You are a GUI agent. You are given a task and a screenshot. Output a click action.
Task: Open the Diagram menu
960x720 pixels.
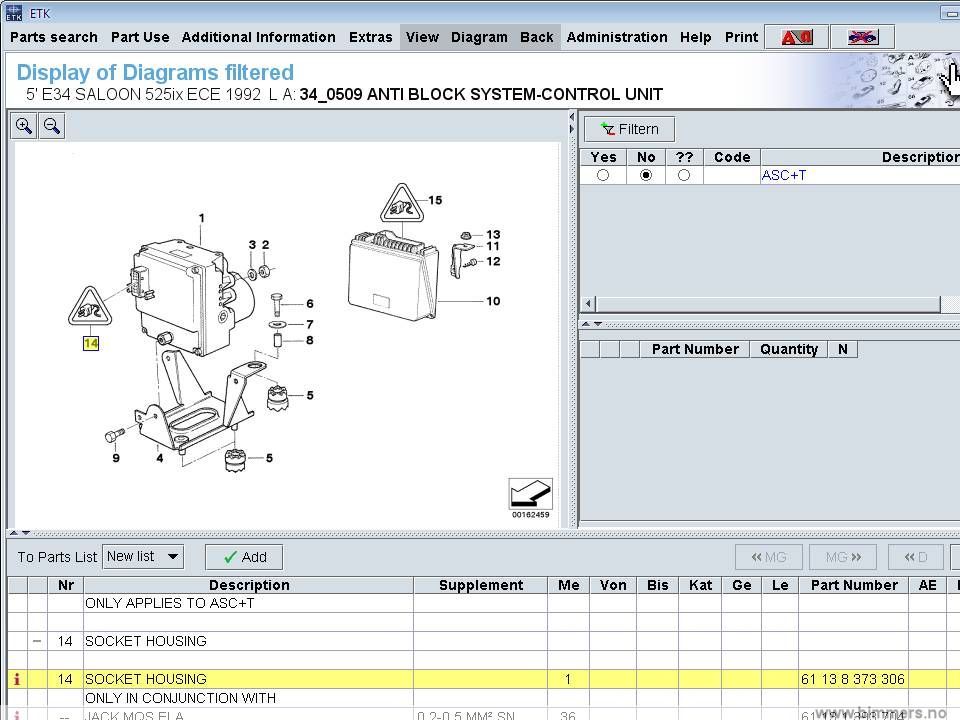click(479, 37)
